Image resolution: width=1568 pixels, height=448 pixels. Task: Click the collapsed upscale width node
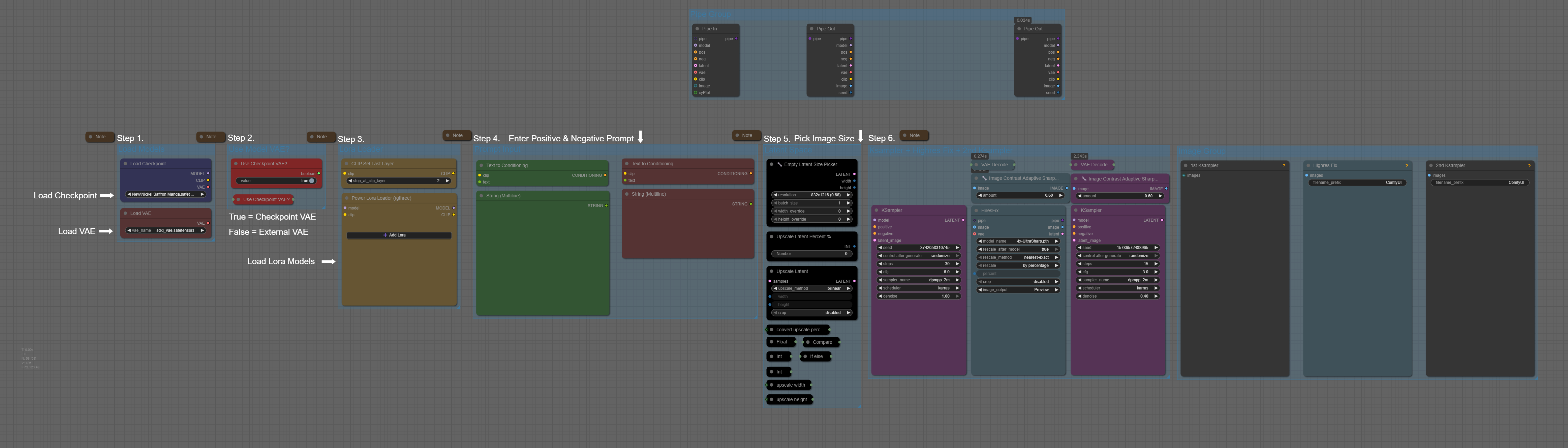point(790,385)
